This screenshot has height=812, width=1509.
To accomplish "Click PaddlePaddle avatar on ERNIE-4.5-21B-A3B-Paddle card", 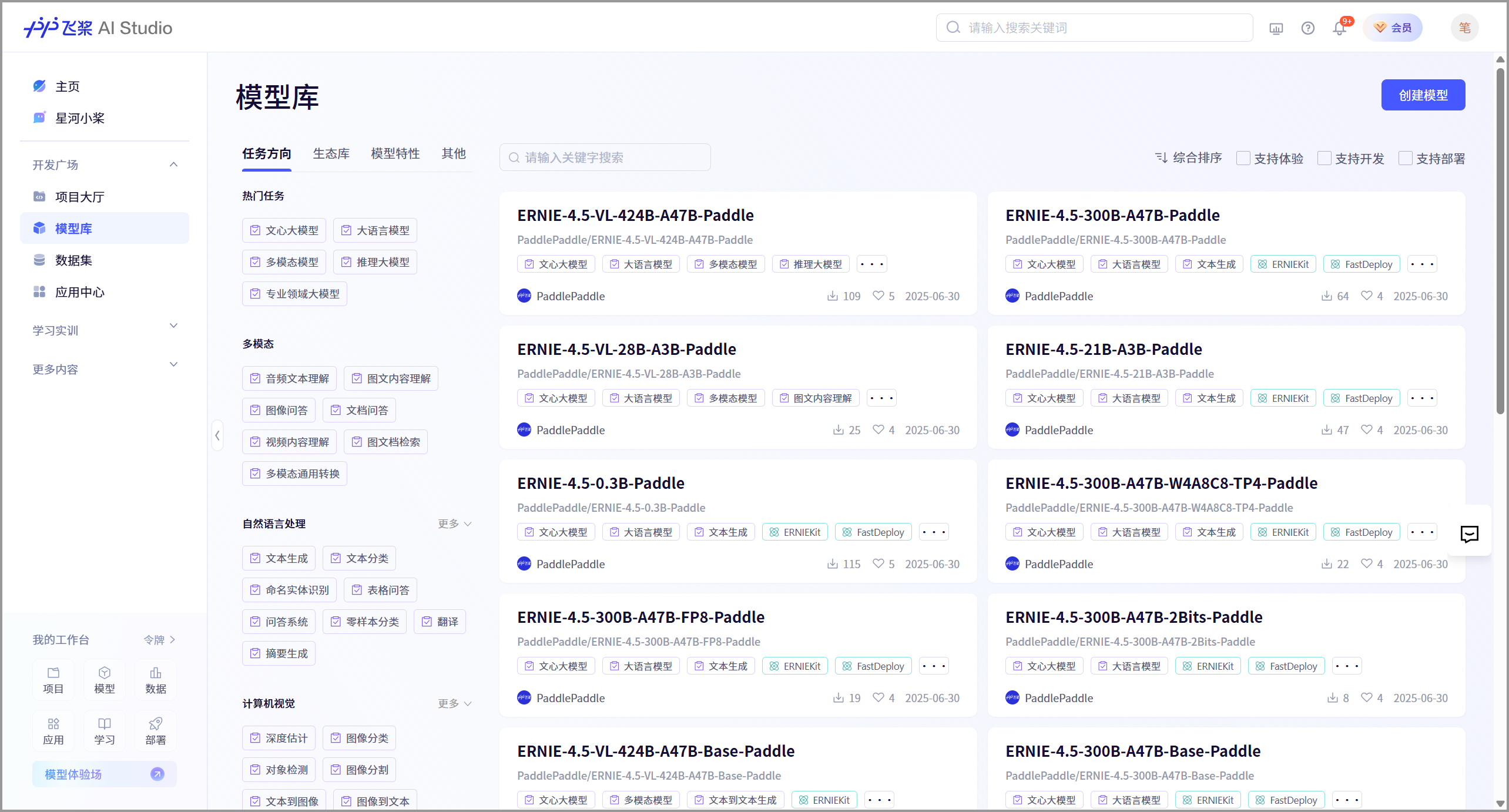I will point(1012,430).
